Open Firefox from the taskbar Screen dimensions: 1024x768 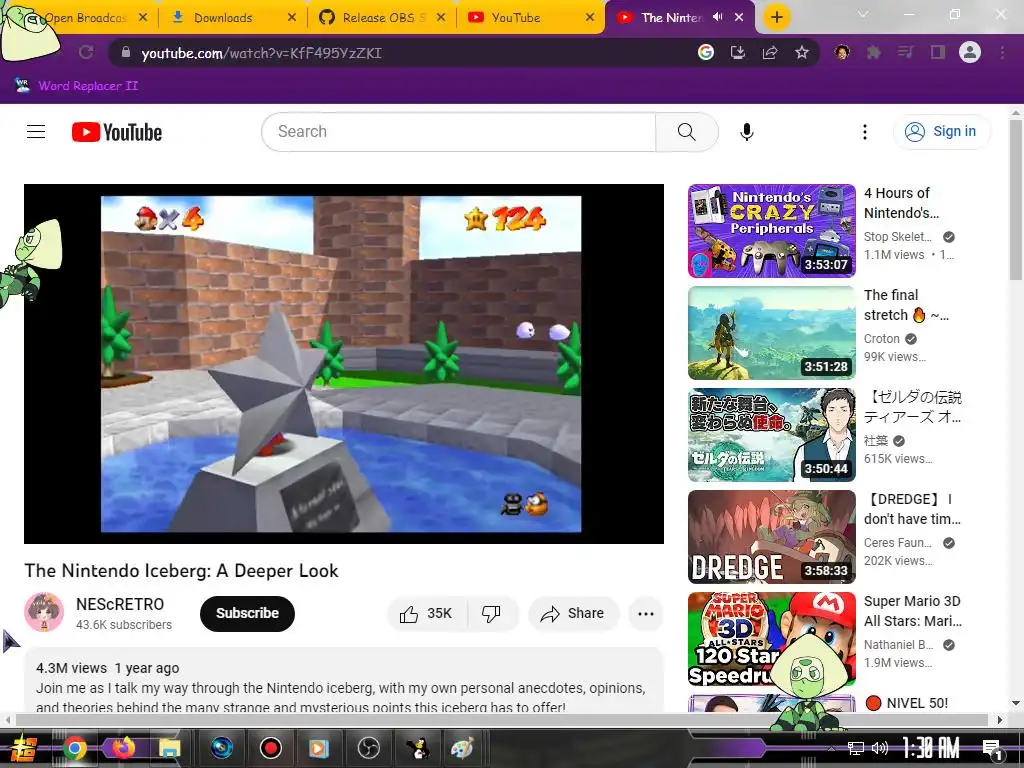coord(123,748)
